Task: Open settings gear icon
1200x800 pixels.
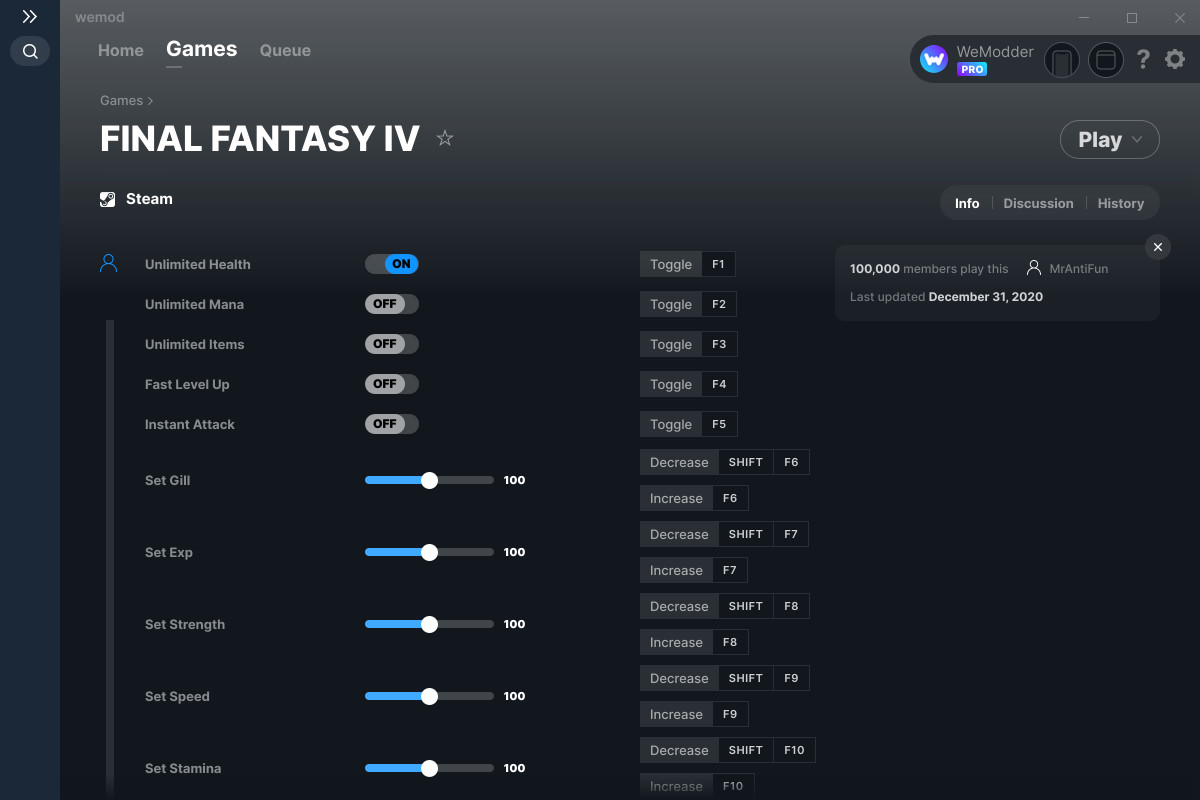Action: coord(1175,60)
